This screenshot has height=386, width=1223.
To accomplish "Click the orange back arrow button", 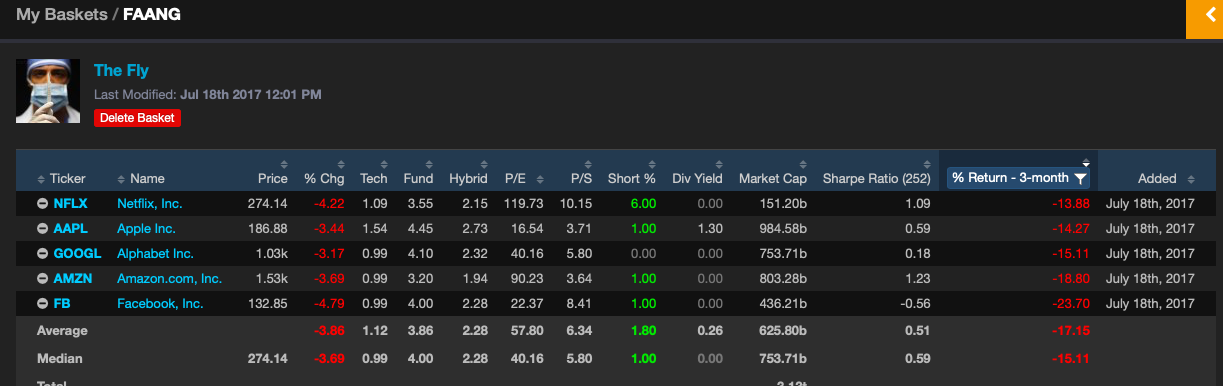I will click(1204, 19).
